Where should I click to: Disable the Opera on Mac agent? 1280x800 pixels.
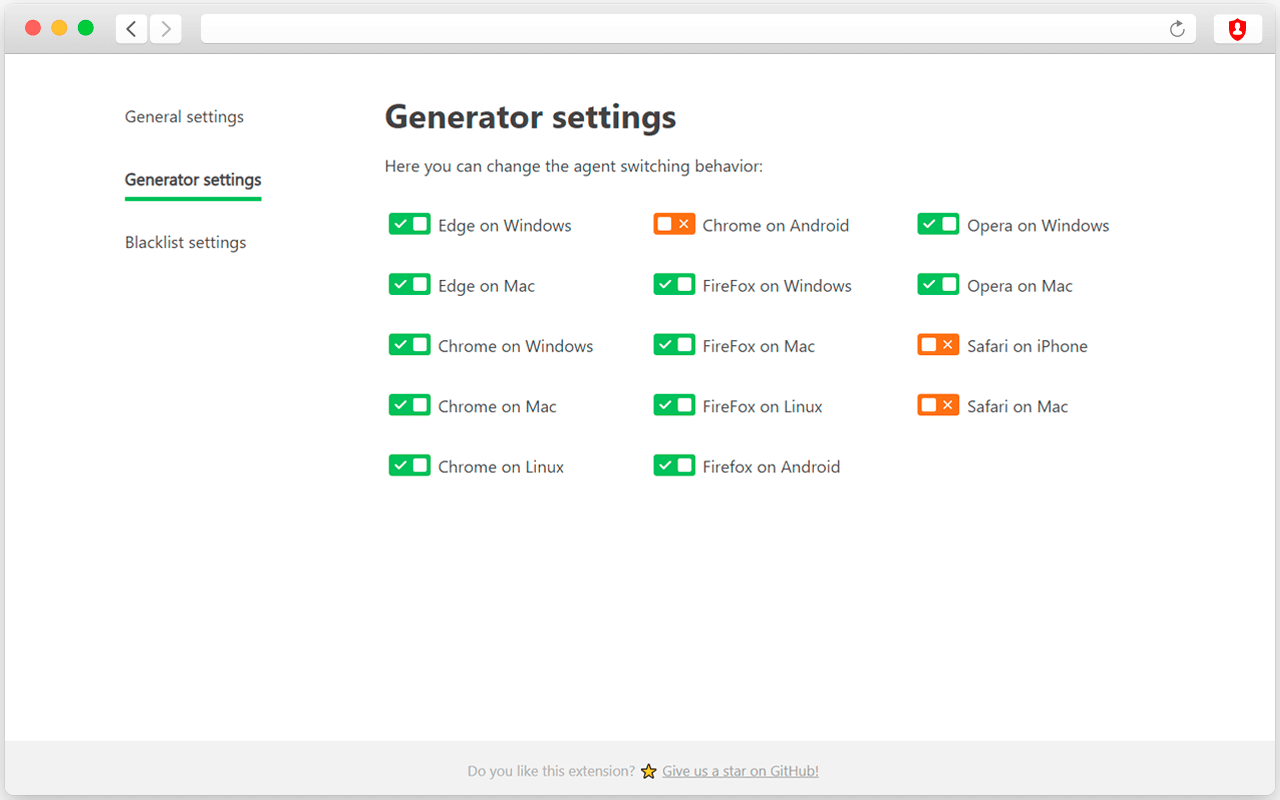(x=938, y=284)
